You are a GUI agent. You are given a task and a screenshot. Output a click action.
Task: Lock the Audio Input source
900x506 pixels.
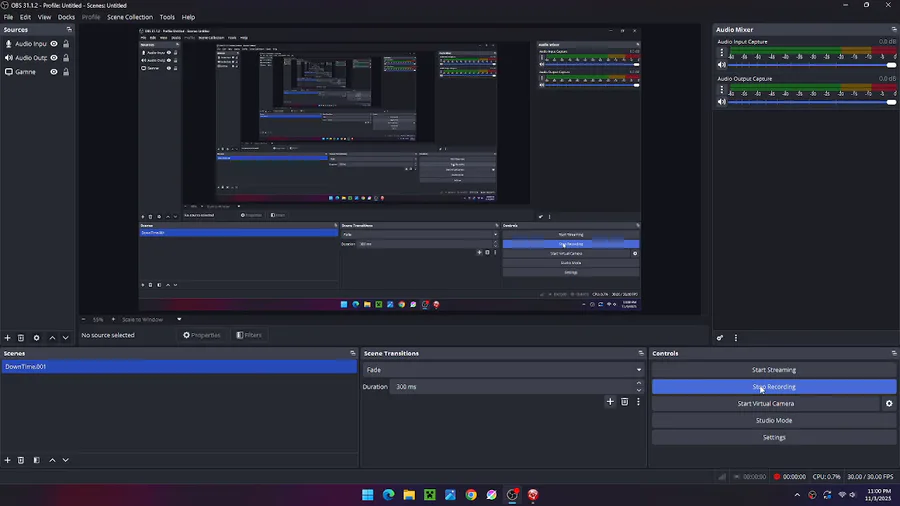66,44
